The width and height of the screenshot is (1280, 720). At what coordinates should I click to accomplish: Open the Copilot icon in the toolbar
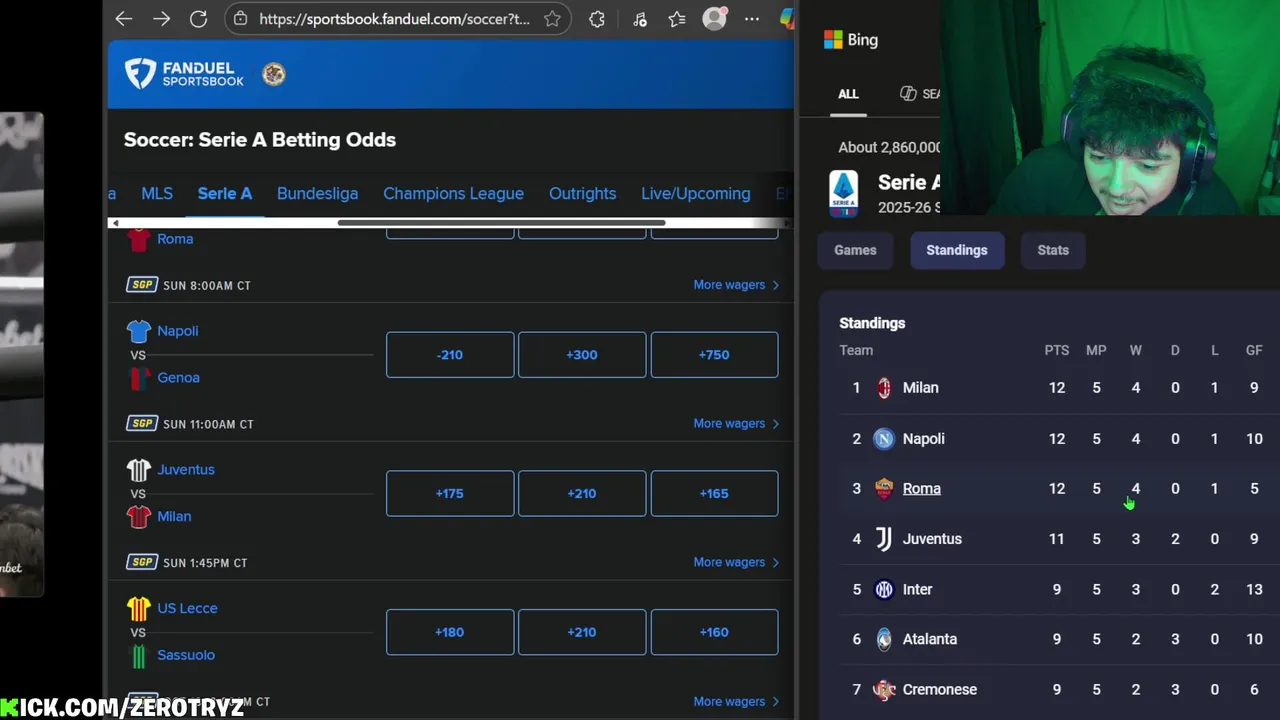tap(787, 19)
